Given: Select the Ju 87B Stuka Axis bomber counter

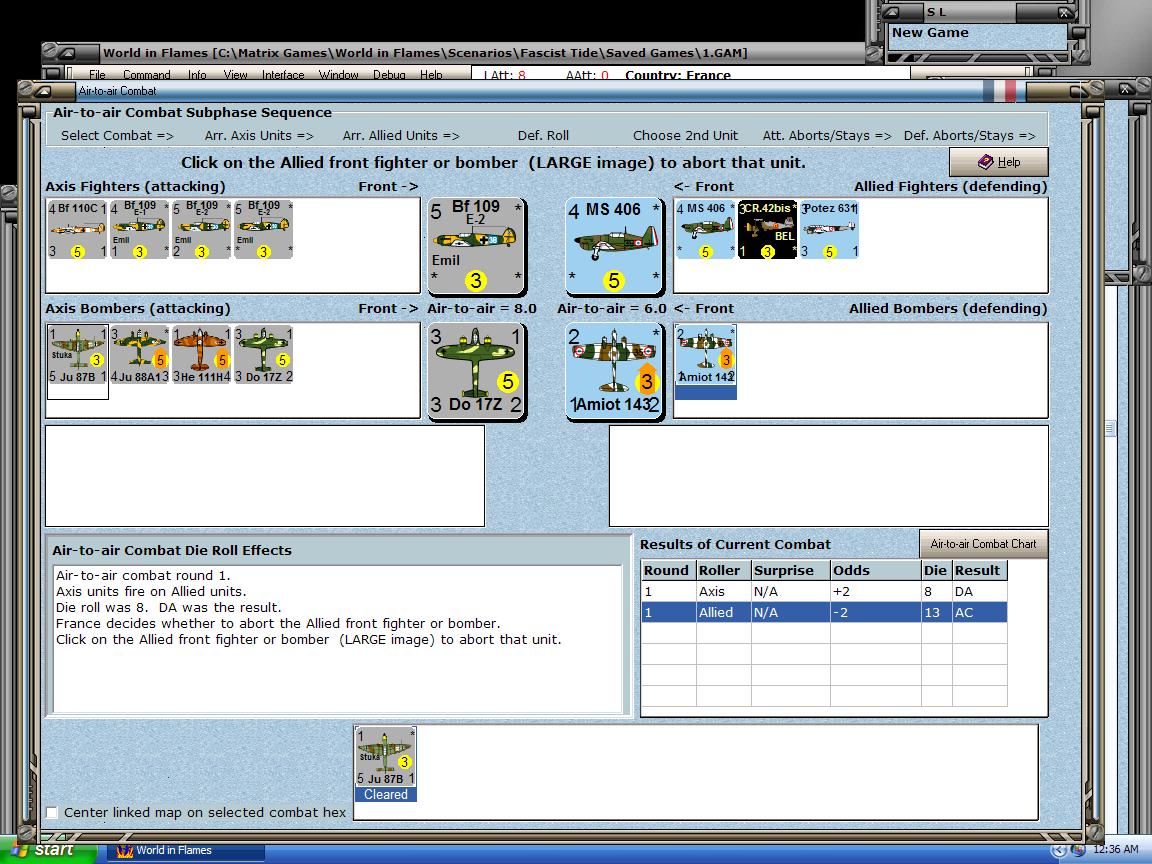Looking at the screenshot, I should 77,356.
